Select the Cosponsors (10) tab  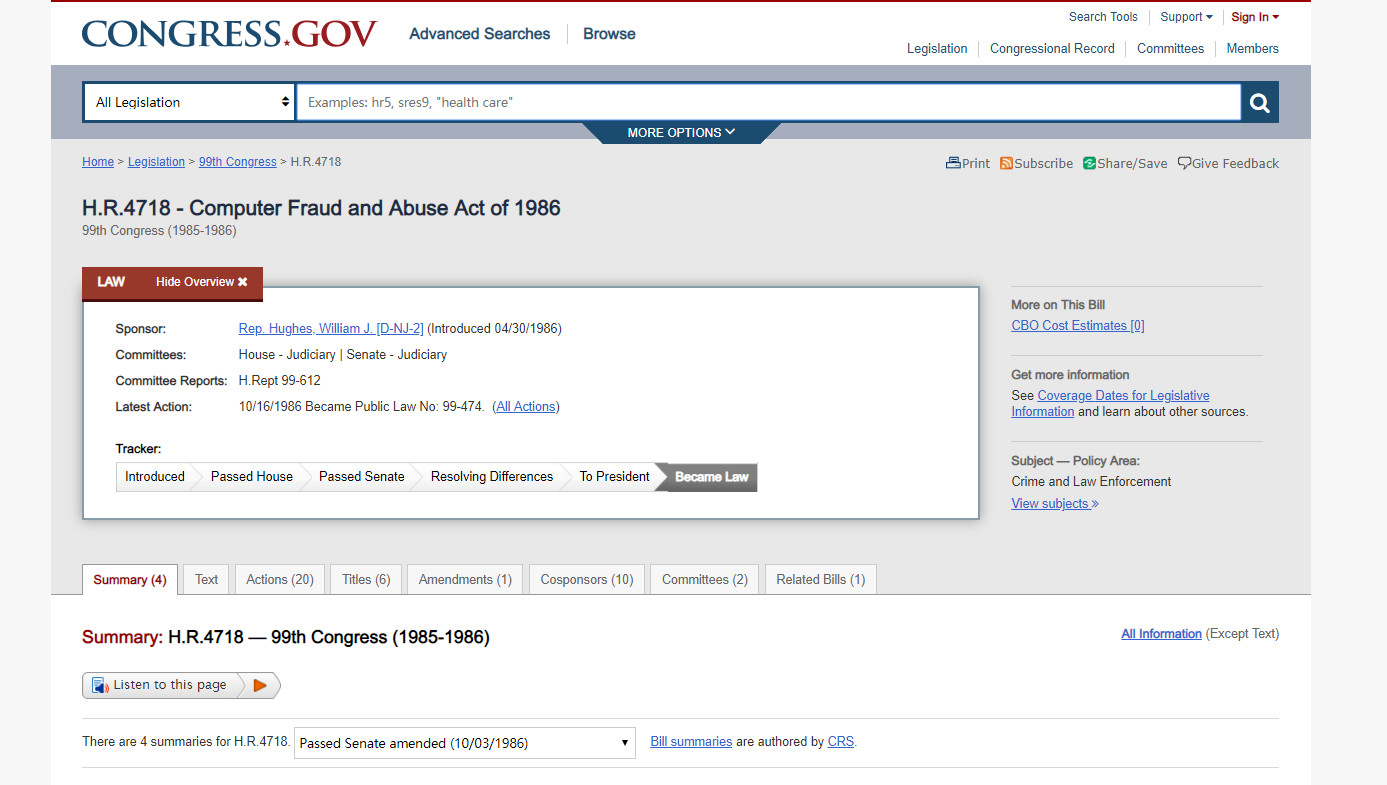[x=587, y=580]
